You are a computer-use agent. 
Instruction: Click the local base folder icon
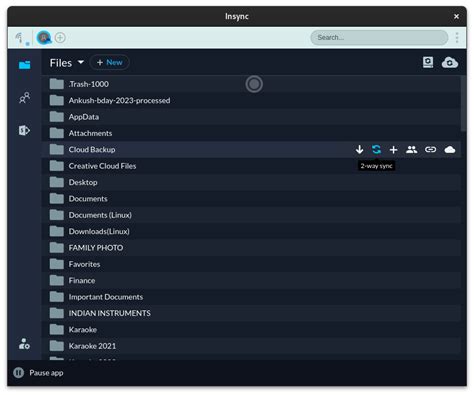click(428, 62)
